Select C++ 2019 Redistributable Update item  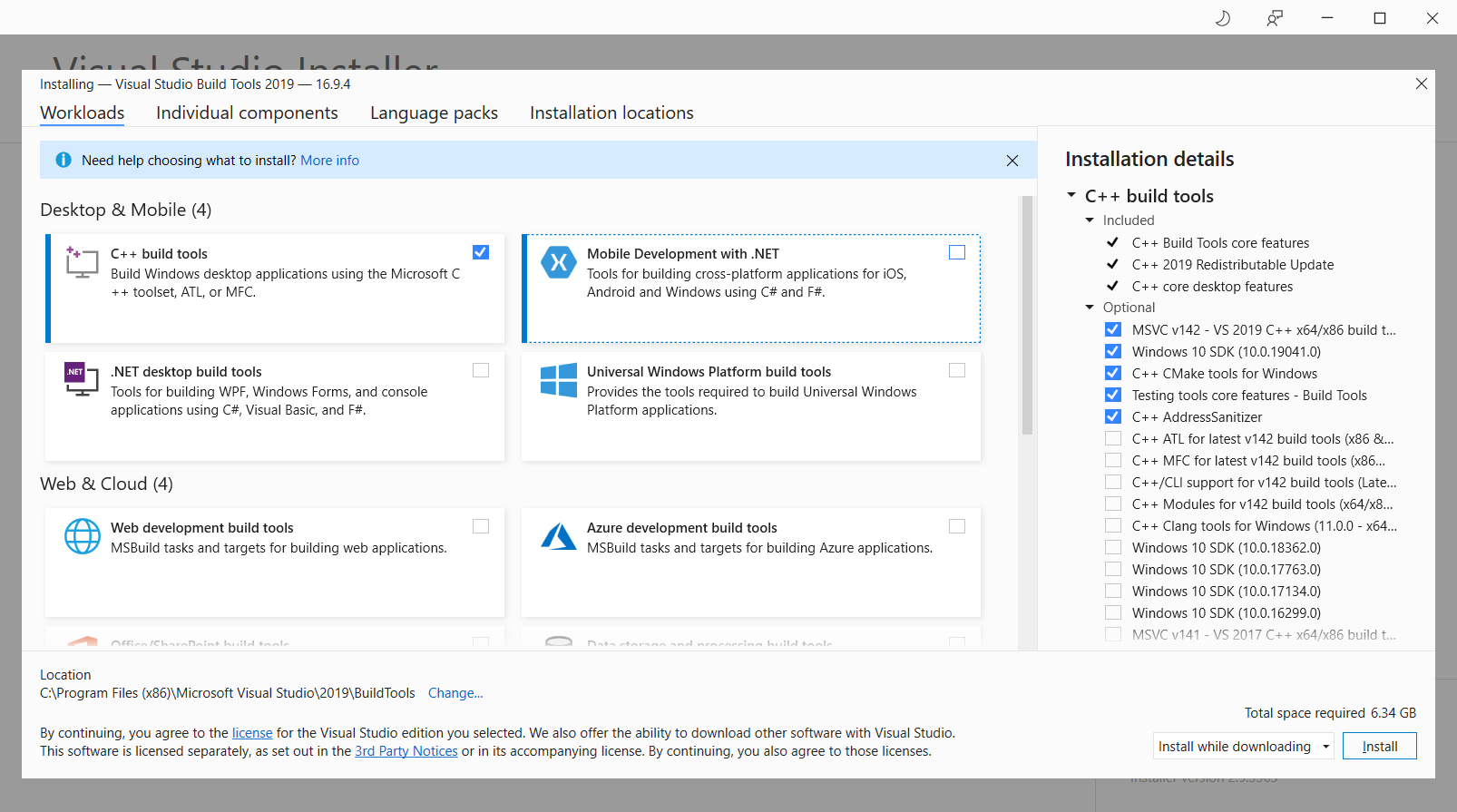1233,264
